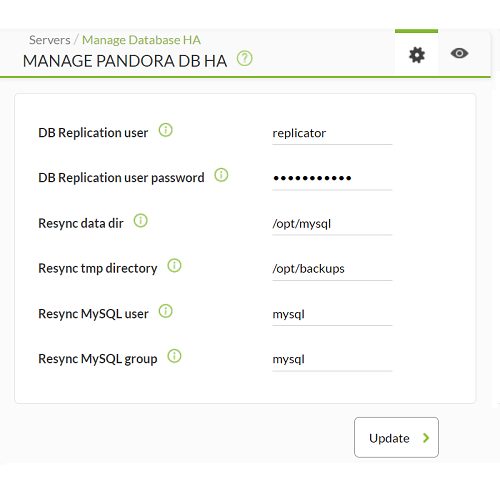The image size is (500, 500).
Task: Focus the replication user password field
Action: 332,179
